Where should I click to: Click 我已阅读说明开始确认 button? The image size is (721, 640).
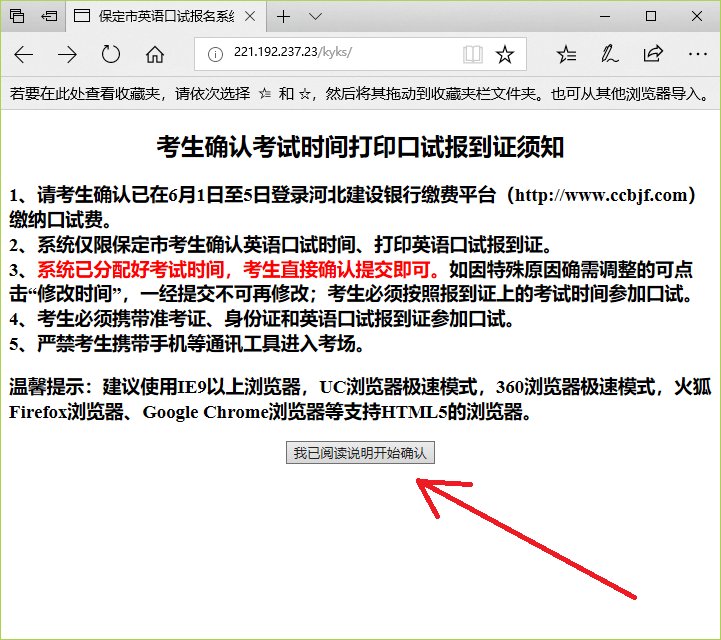(x=360, y=453)
